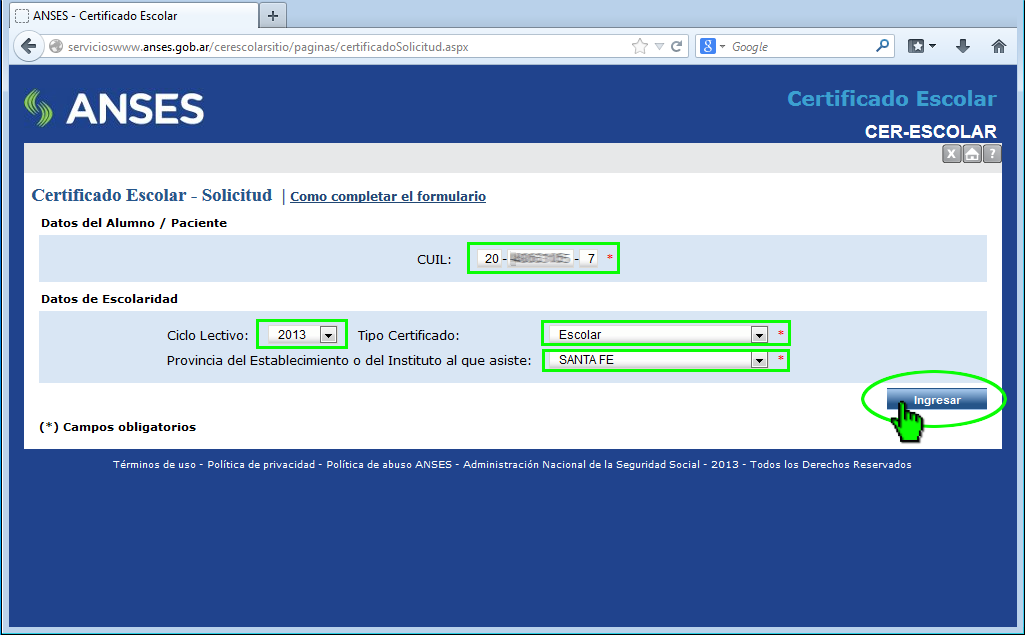The height and width of the screenshot is (635, 1025).
Task: Click the 'CER-ESCOLAR' header text
Action: [930, 131]
